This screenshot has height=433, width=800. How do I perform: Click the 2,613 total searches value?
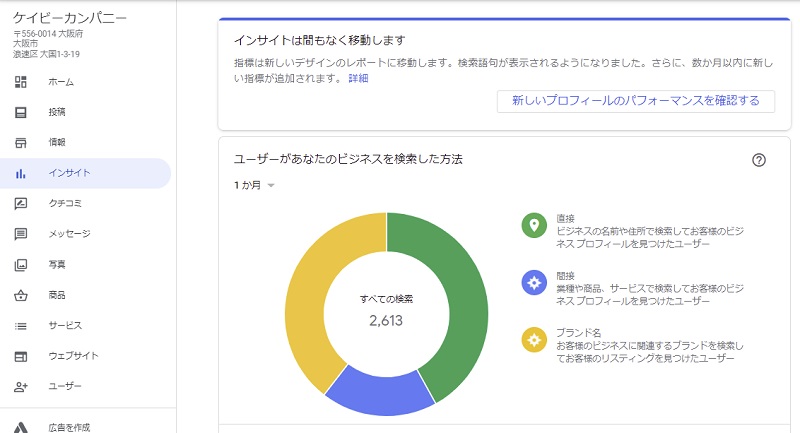[386, 321]
